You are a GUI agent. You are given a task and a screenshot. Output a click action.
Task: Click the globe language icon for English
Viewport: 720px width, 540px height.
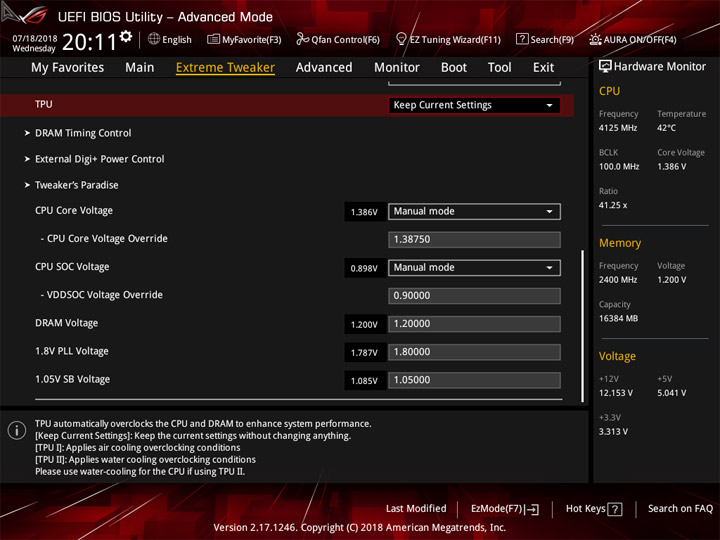154,40
